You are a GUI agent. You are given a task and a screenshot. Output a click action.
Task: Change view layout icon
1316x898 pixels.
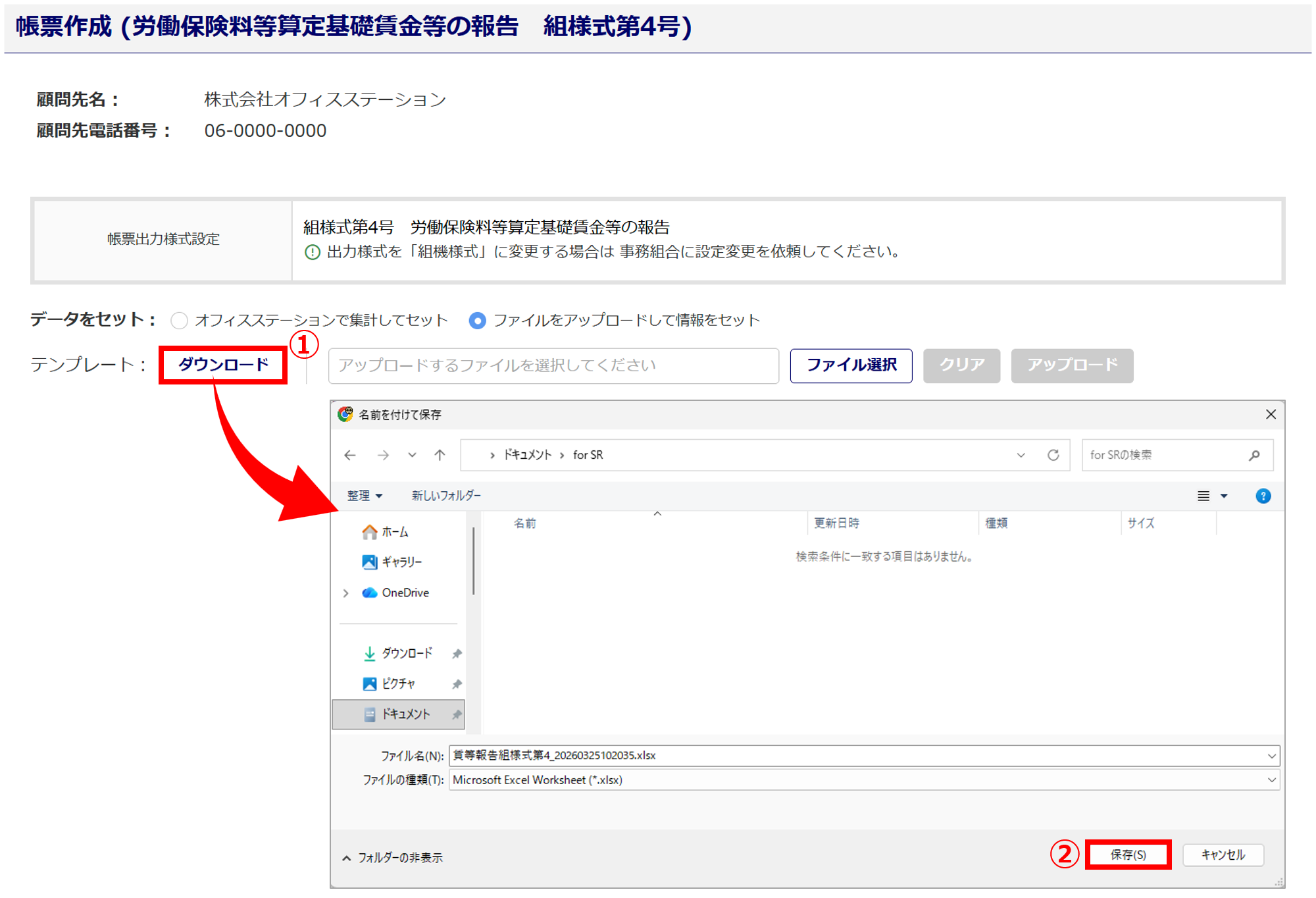(1203, 496)
